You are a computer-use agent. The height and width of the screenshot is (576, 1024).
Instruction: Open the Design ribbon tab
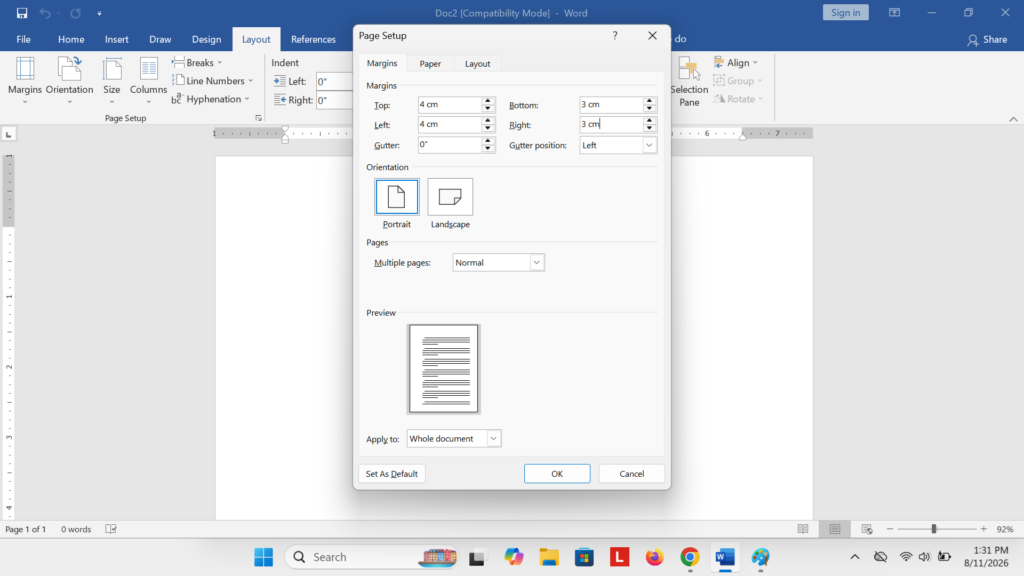point(206,39)
